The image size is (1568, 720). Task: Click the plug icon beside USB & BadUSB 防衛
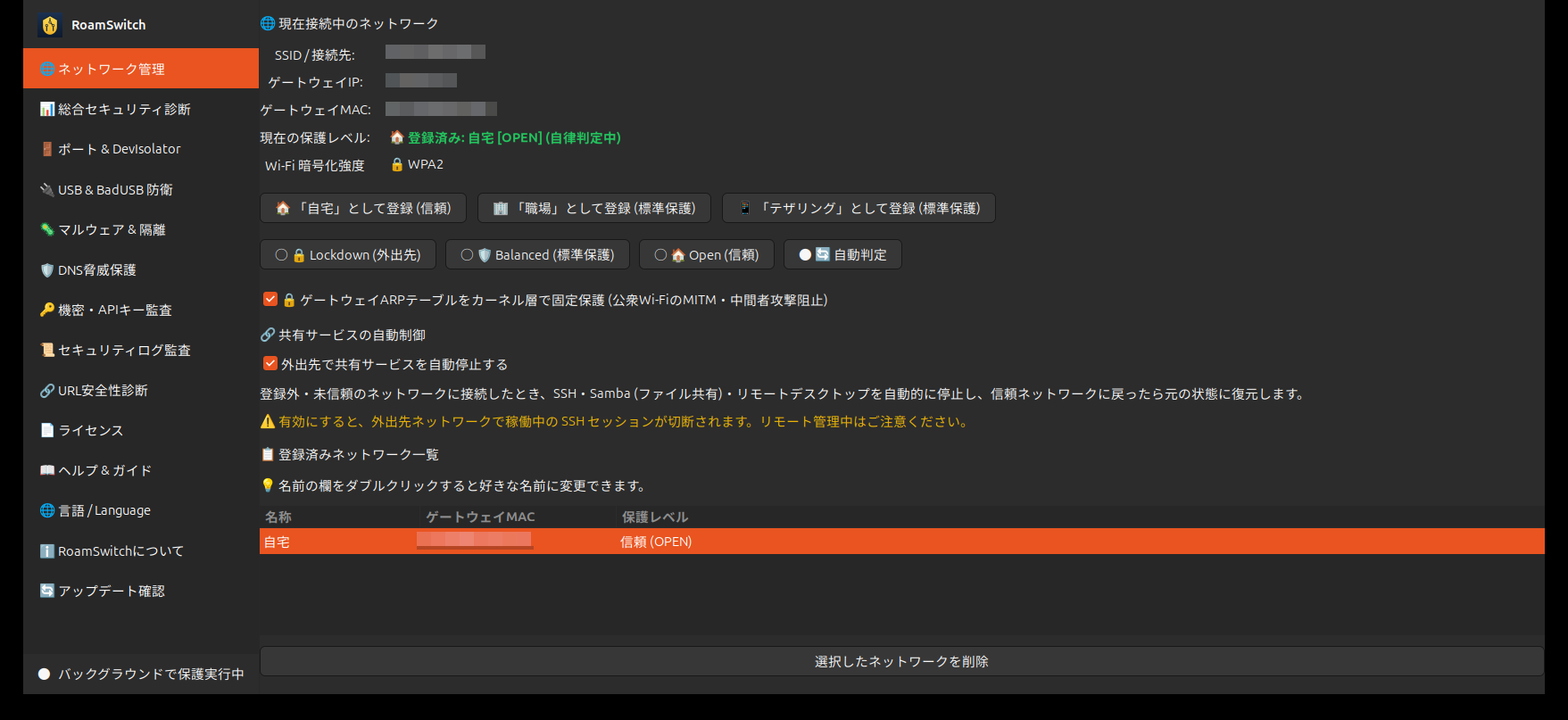[x=47, y=189]
